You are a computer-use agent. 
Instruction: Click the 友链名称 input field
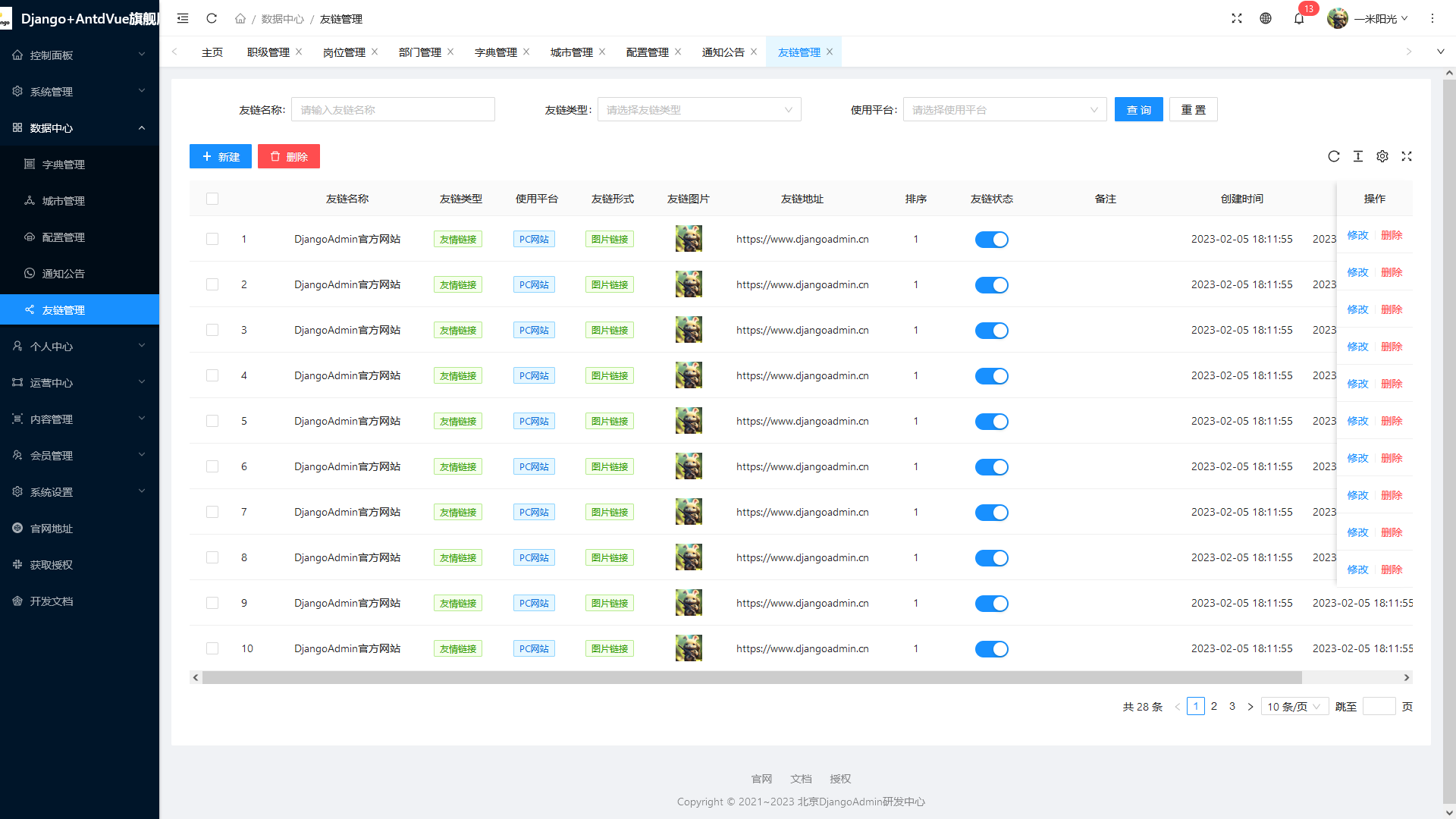pyautogui.click(x=393, y=110)
